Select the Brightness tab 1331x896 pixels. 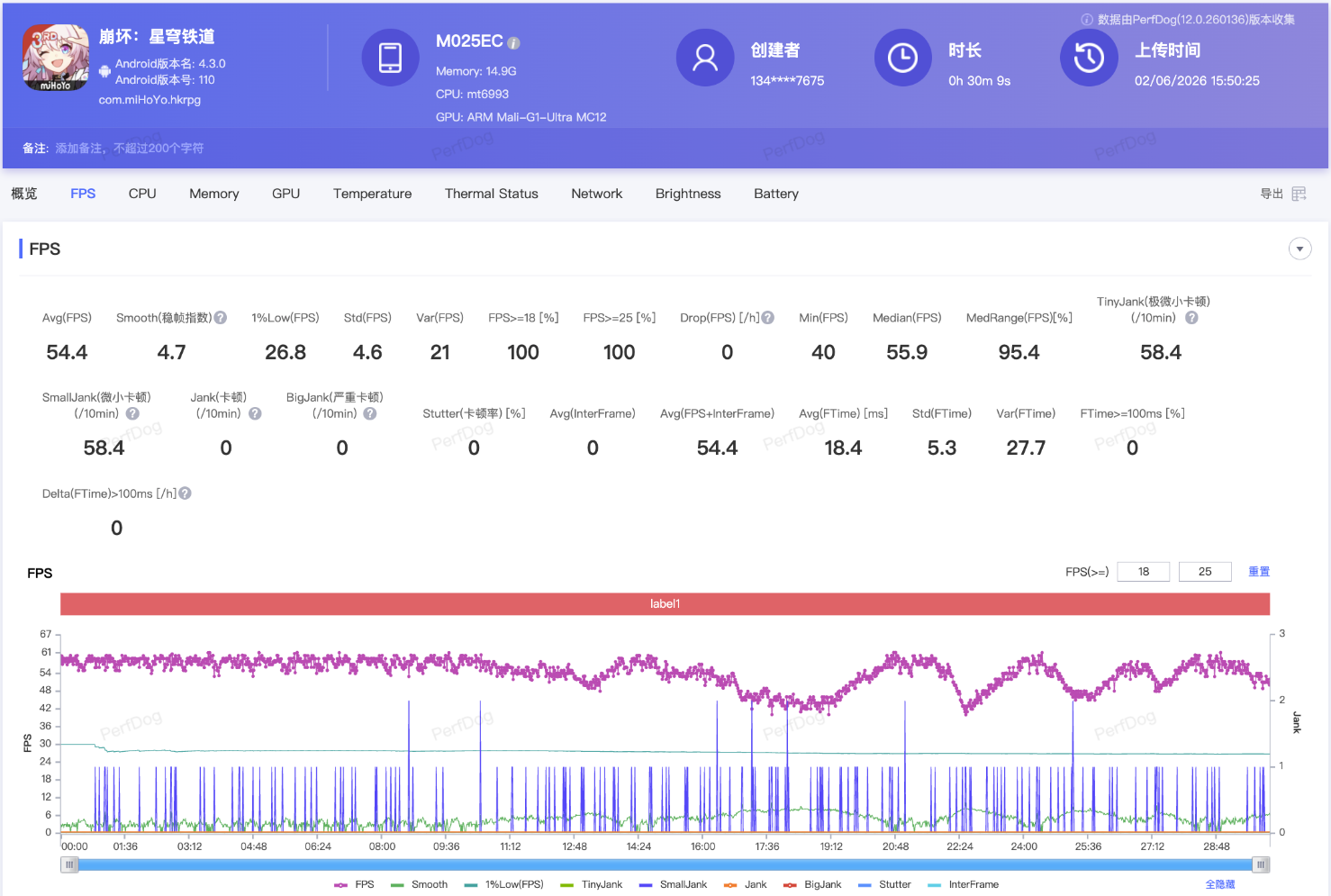click(688, 194)
